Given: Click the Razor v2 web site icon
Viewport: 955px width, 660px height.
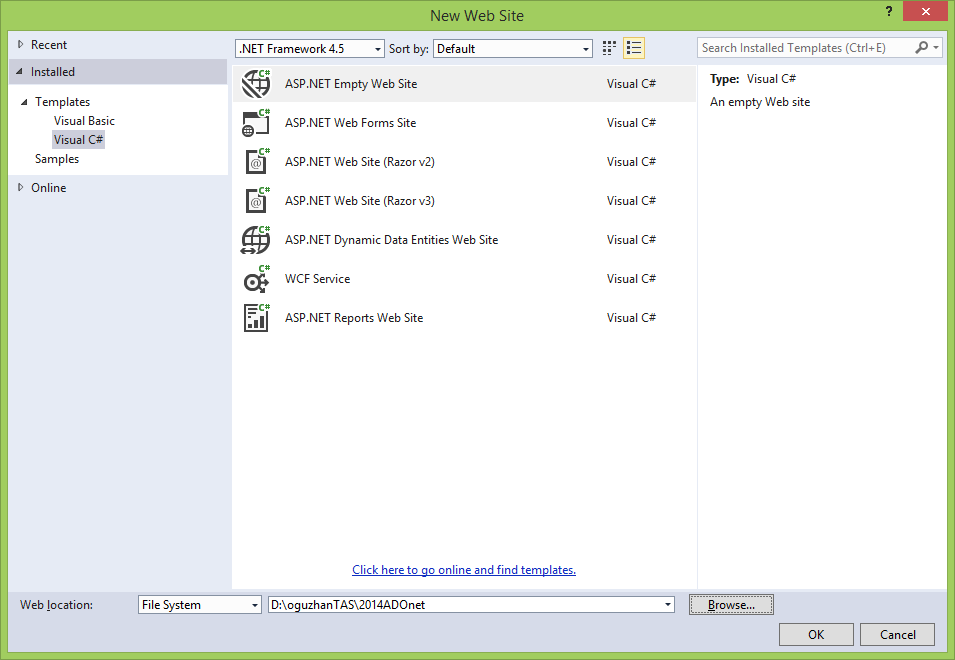Looking at the screenshot, I should pos(256,162).
